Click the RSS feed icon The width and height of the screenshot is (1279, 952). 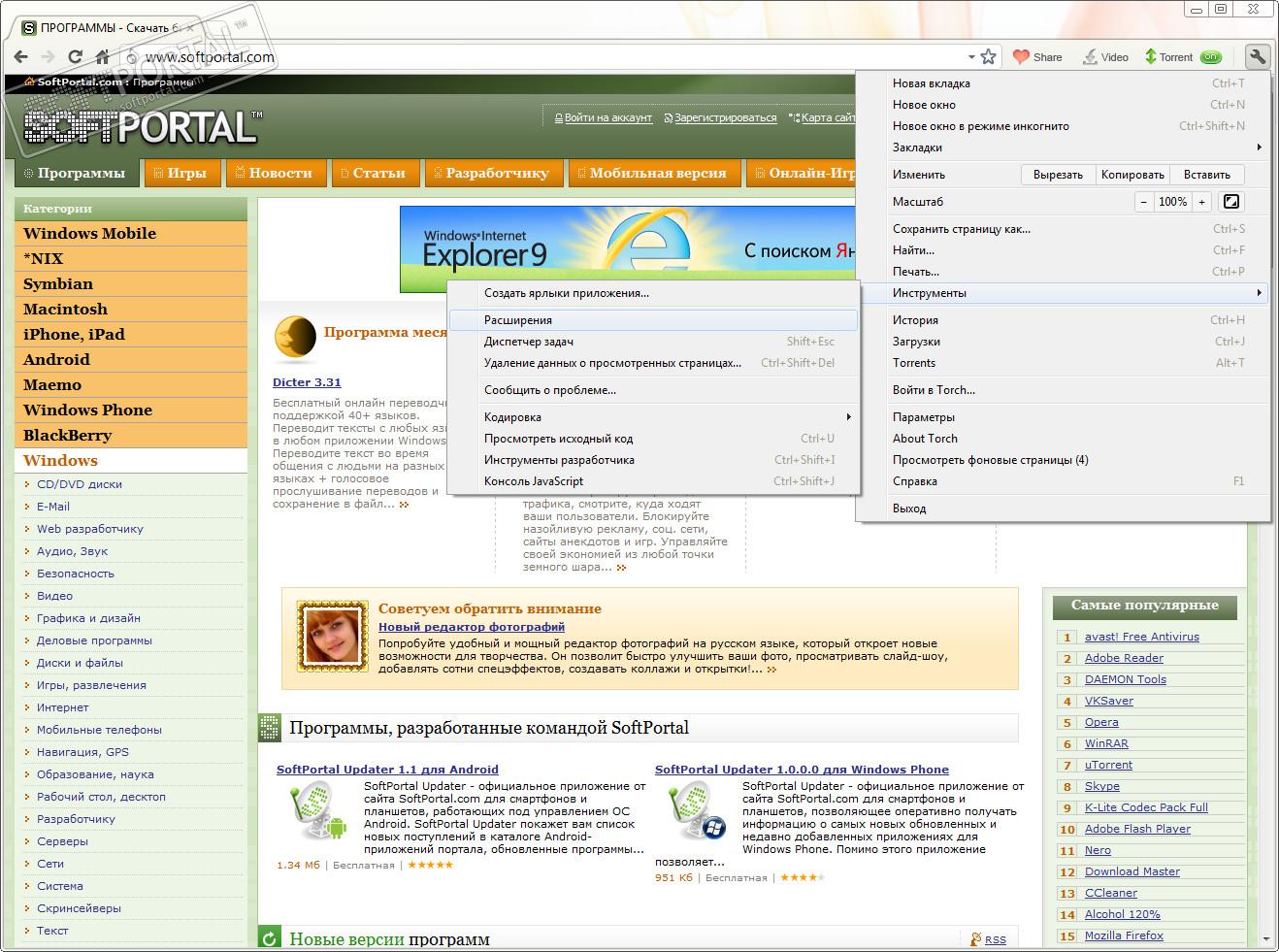(977, 939)
